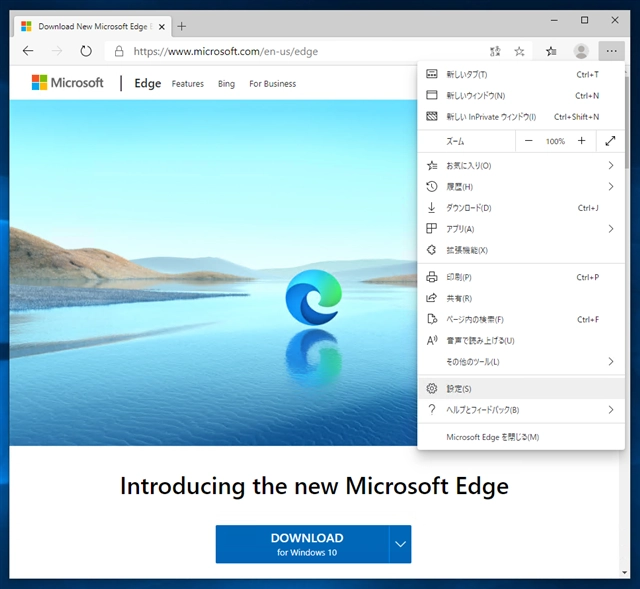Select 拡張機能(X) menu entry
640x589 pixels.
pyautogui.click(x=521, y=250)
